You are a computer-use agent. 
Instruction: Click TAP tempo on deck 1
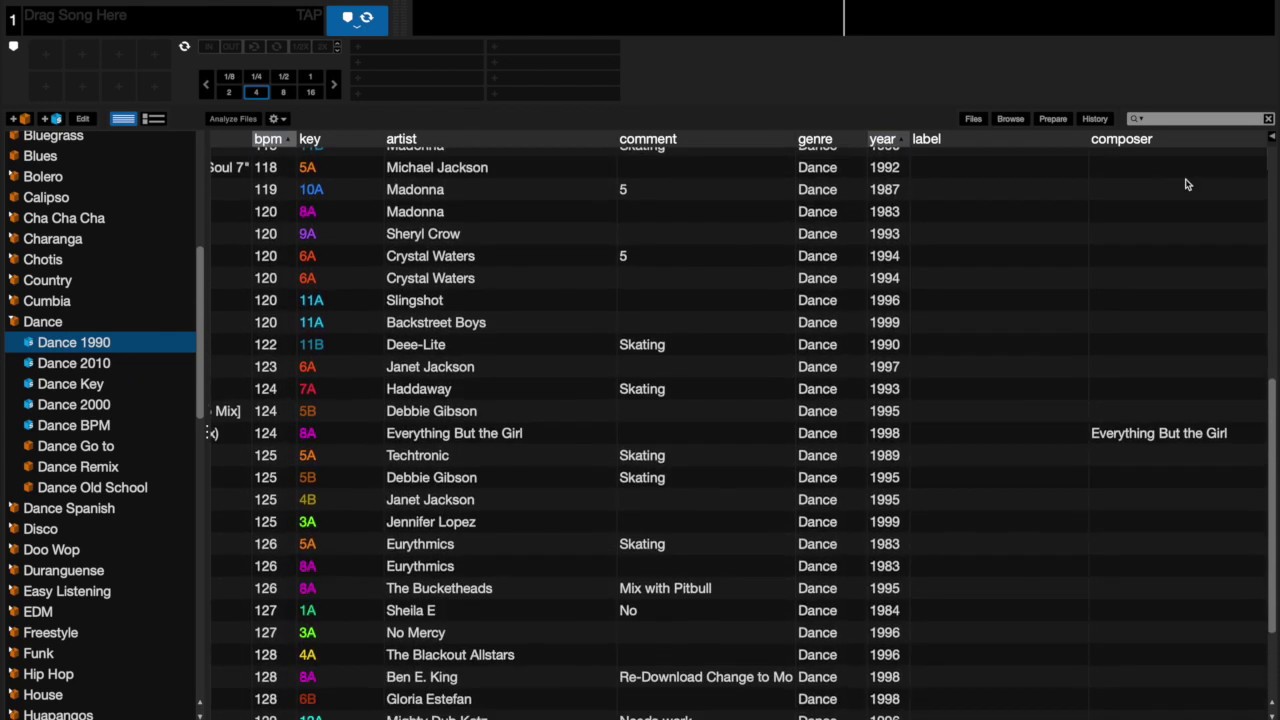tap(309, 15)
